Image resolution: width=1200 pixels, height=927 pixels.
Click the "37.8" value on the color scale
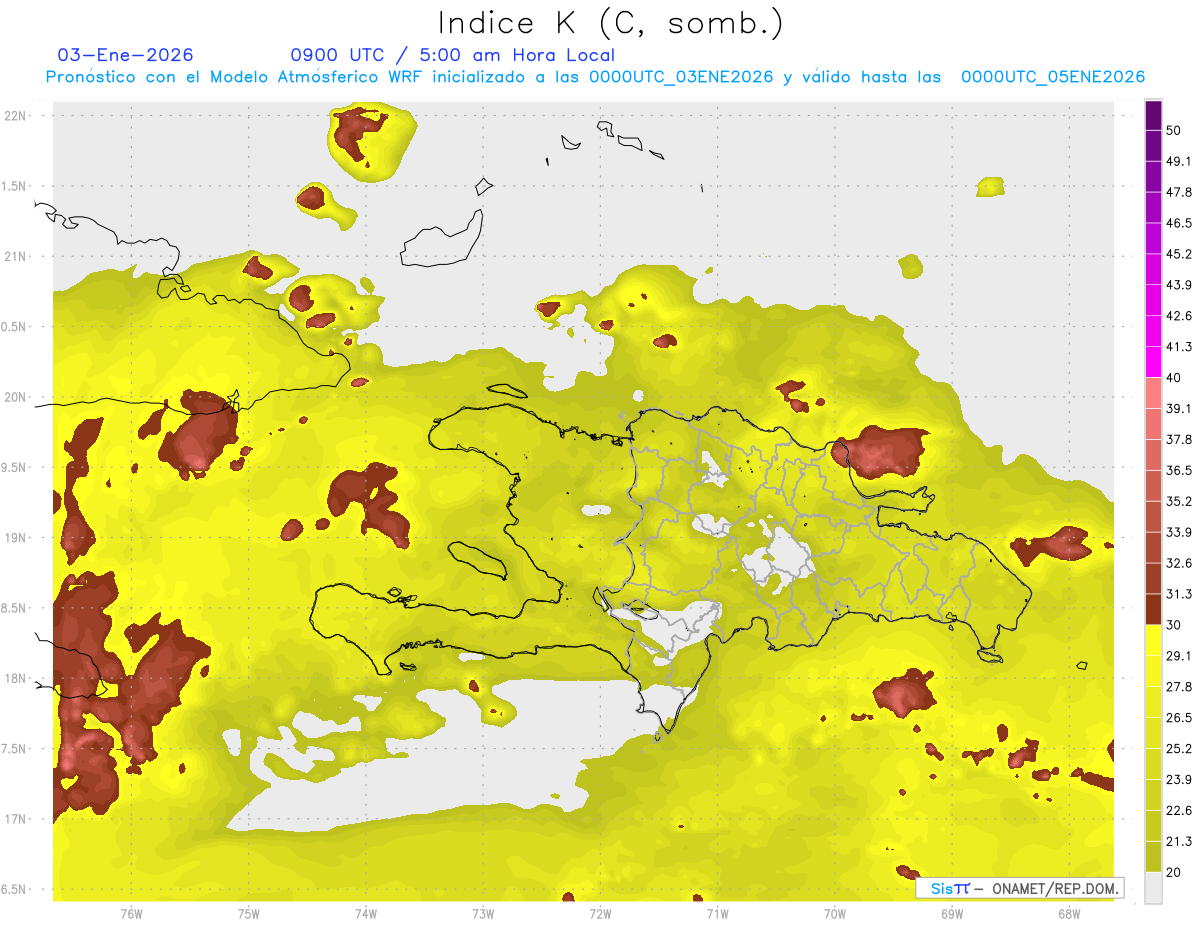tap(1178, 439)
